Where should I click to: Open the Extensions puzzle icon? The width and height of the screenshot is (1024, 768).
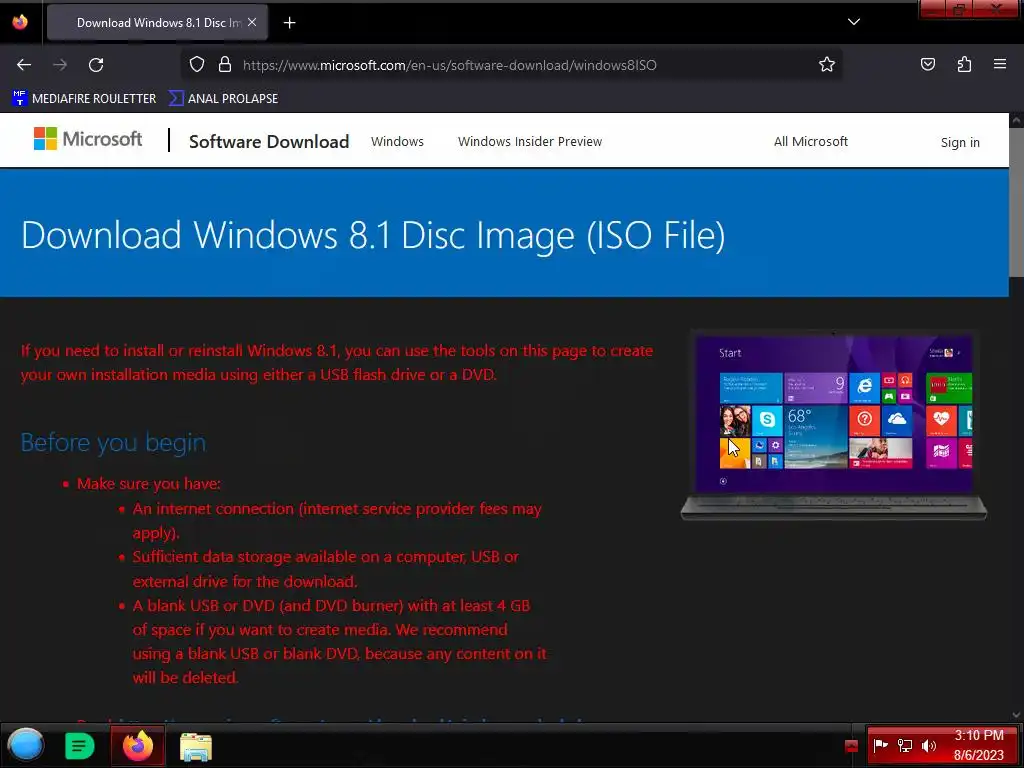tap(964, 65)
